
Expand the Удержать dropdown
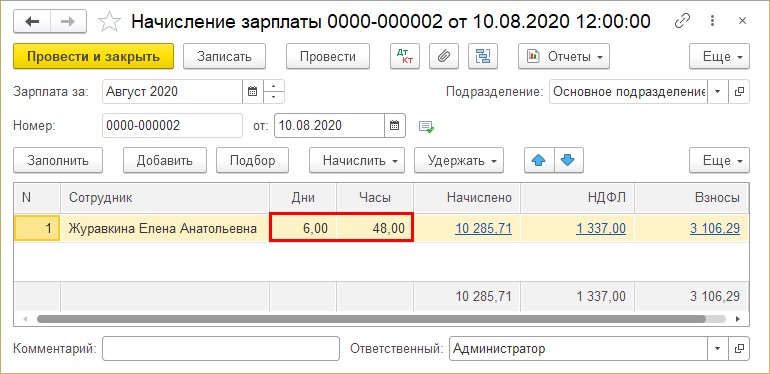click(x=459, y=160)
